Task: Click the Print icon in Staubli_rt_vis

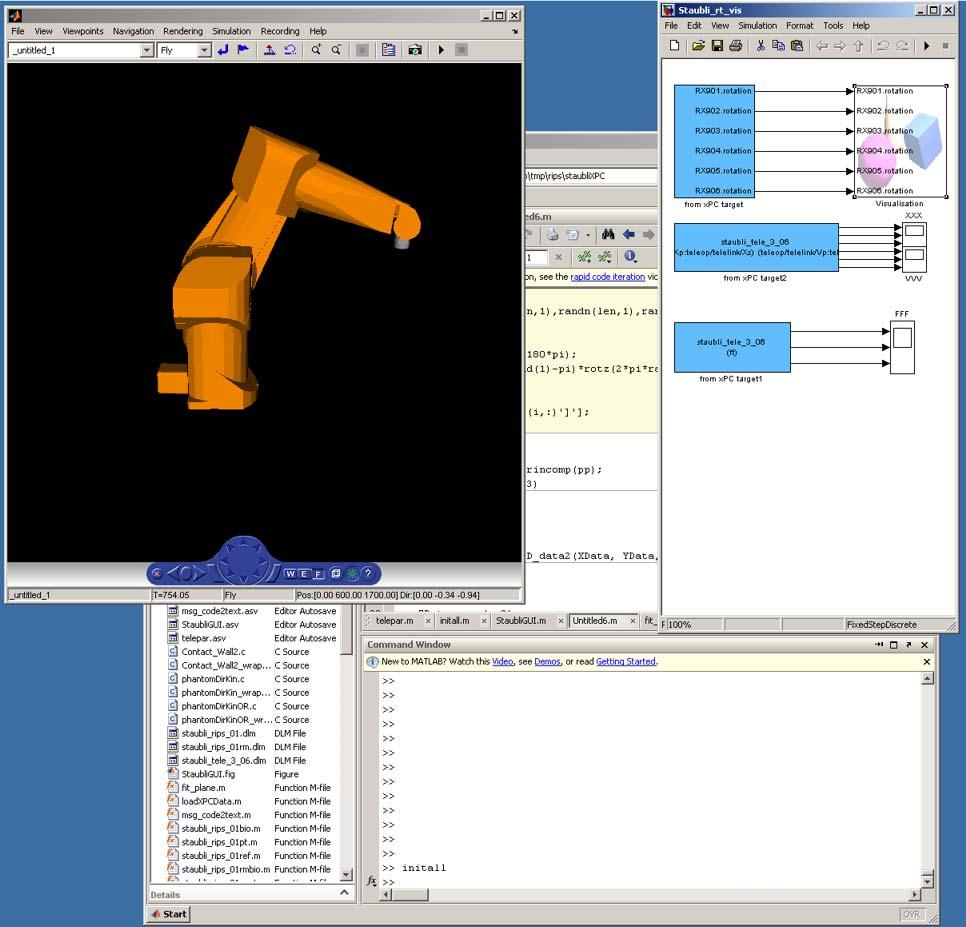Action: pyautogui.click(x=736, y=46)
